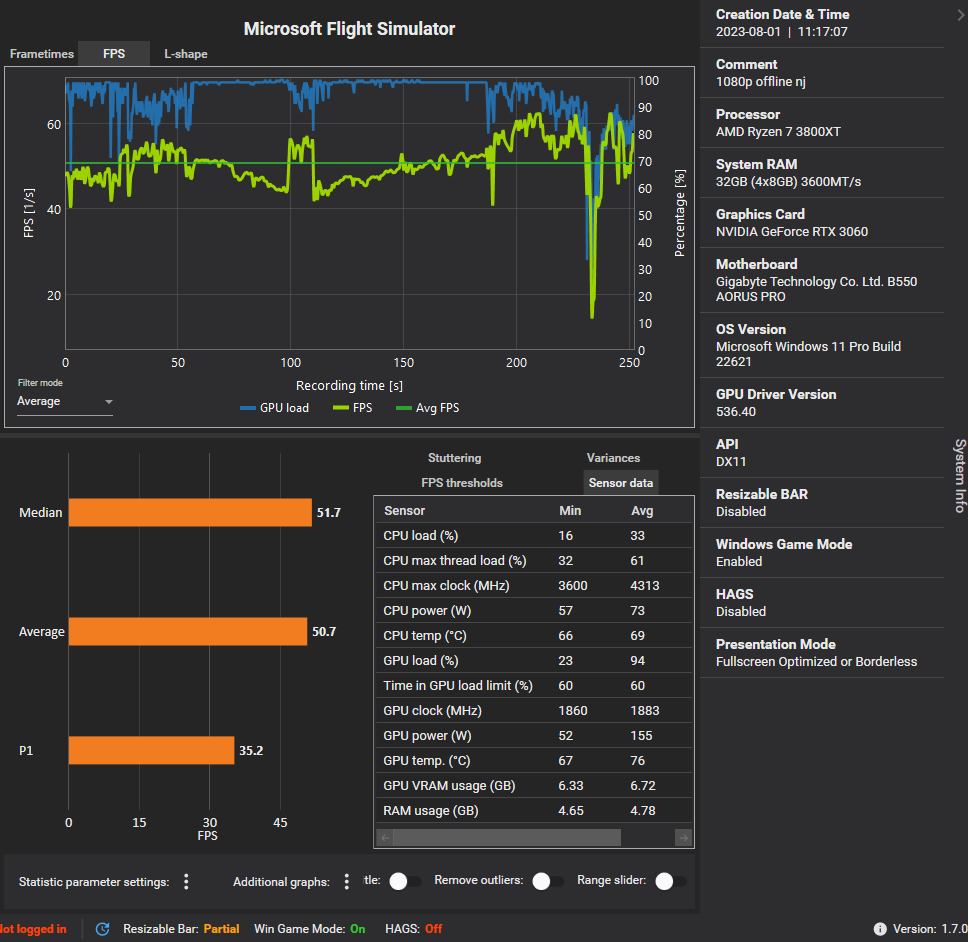The image size is (968, 942).
Task: Click the 'Version: 1.7.0' text
Action: 930,928
